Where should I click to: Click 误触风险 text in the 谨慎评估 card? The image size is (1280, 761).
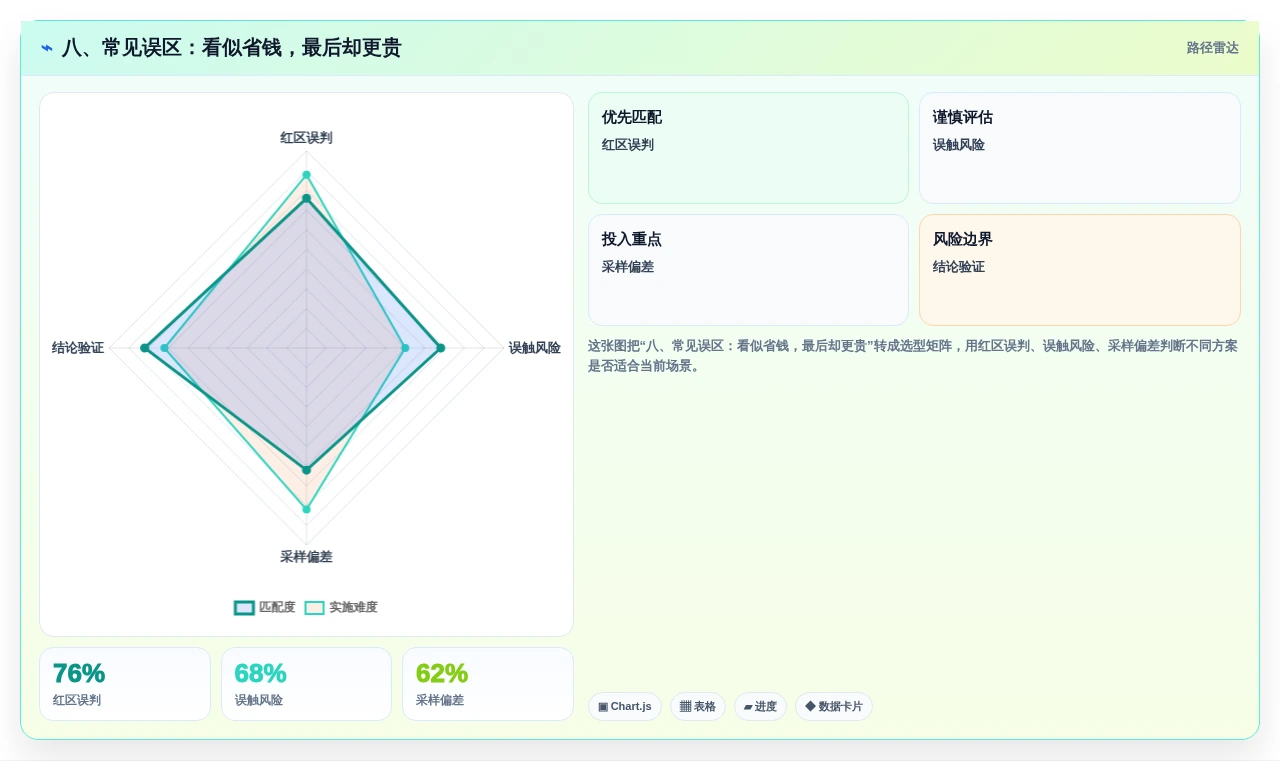[x=959, y=145]
